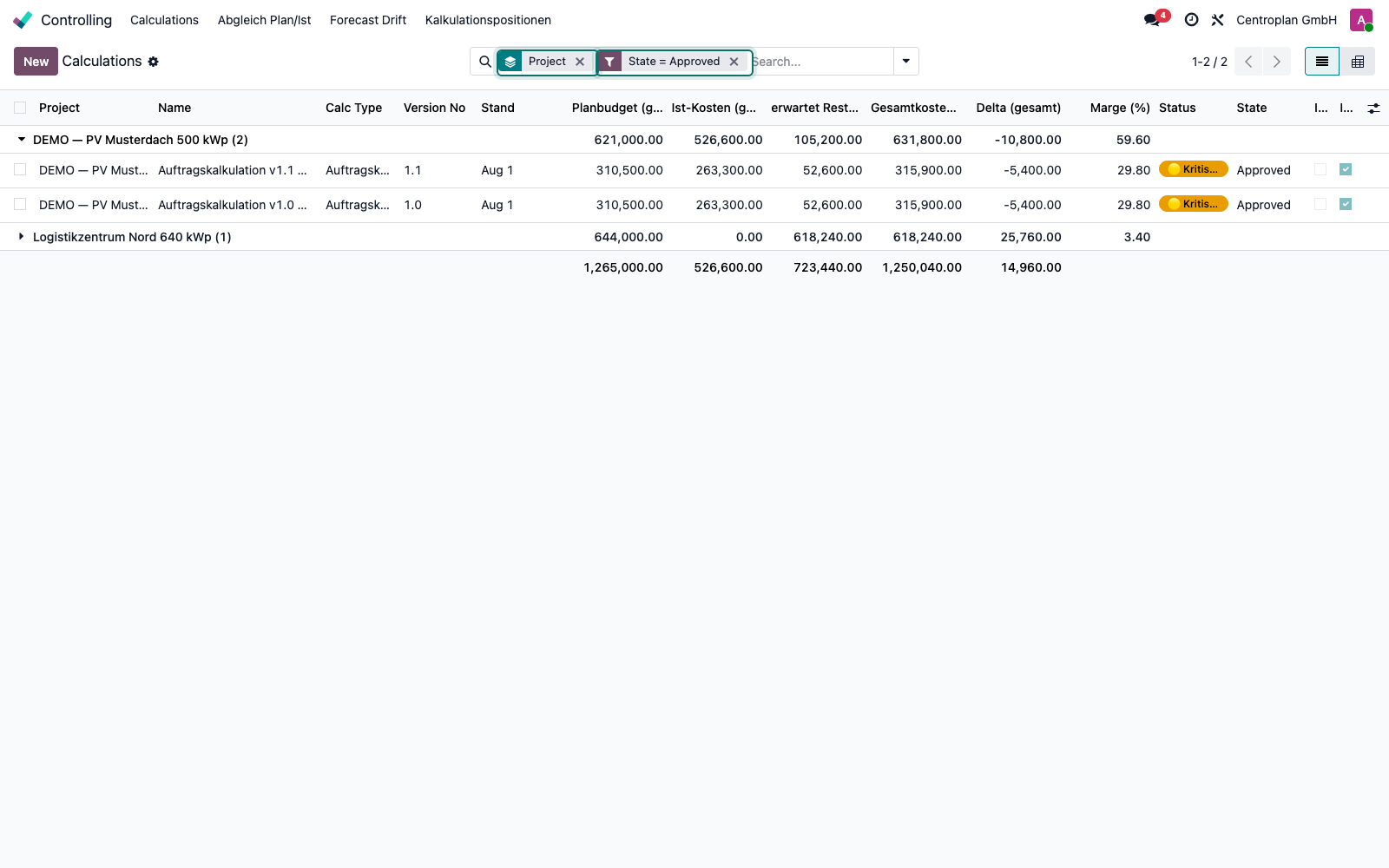This screenshot has height=868, width=1389.
Task: Click the Controlling app title
Action: (x=76, y=20)
